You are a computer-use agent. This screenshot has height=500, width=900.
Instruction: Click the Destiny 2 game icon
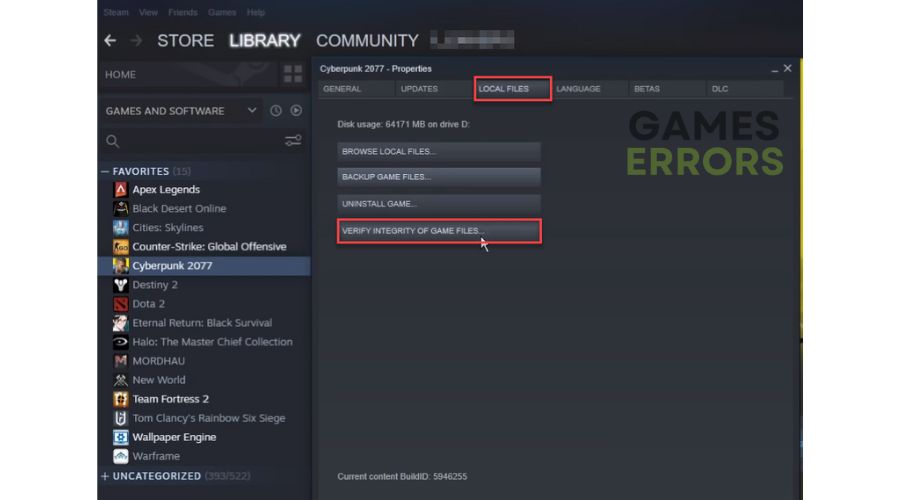[121, 285]
